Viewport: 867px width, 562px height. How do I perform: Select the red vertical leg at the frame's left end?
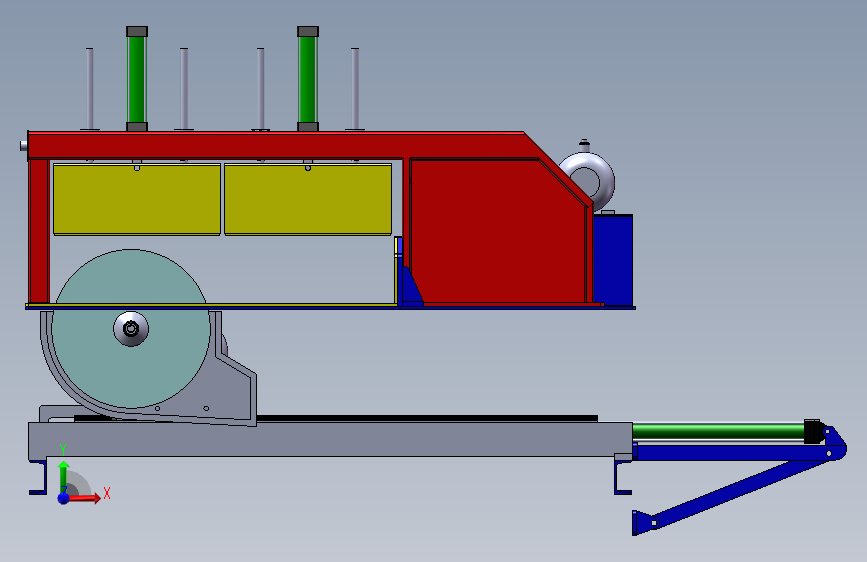click(39, 231)
